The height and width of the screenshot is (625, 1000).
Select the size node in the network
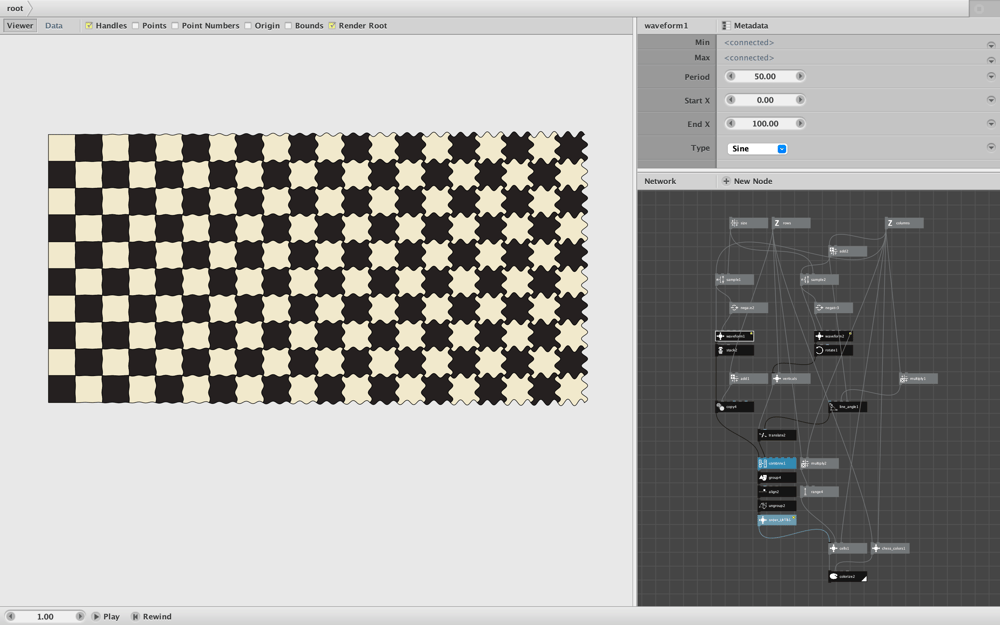click(x=749, y=223)
